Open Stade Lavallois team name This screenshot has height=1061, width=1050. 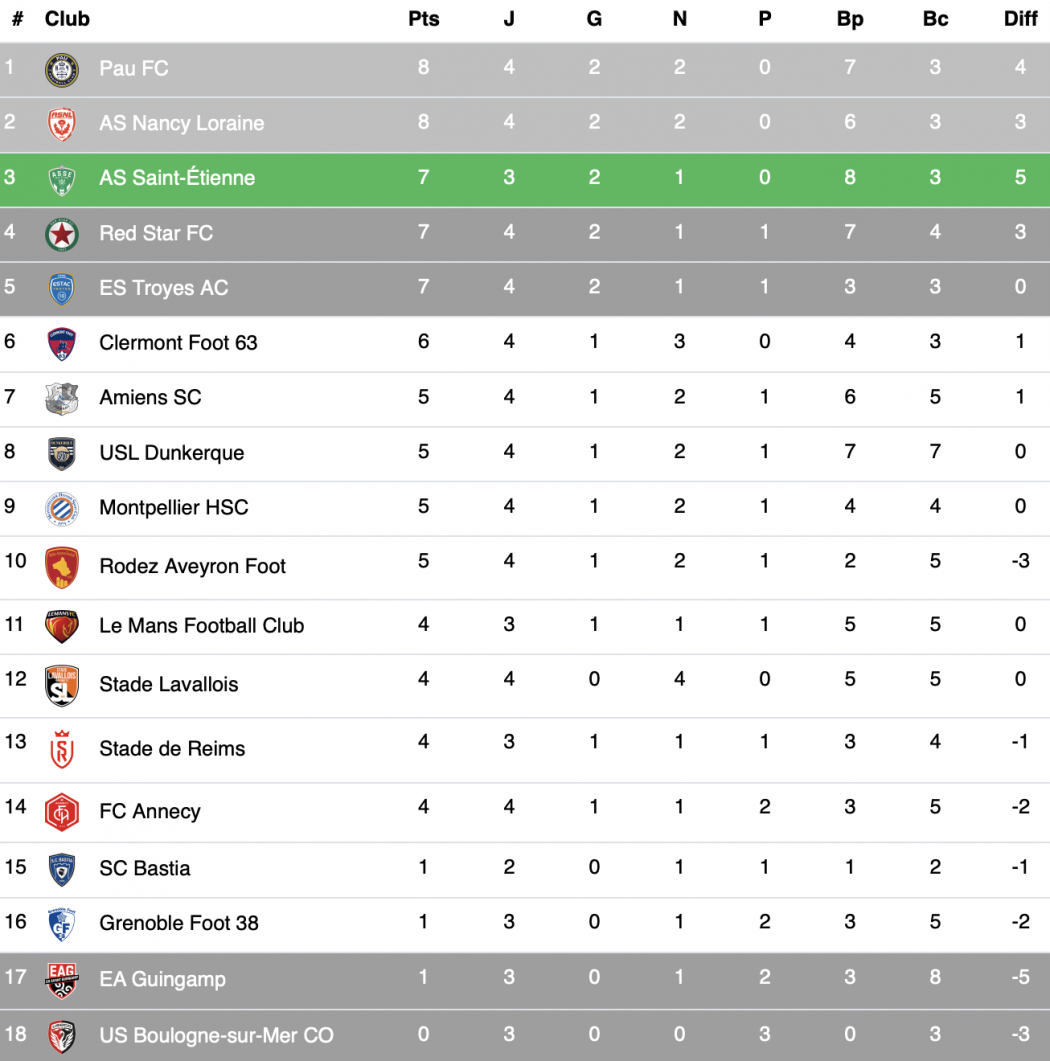pos(168,685)
